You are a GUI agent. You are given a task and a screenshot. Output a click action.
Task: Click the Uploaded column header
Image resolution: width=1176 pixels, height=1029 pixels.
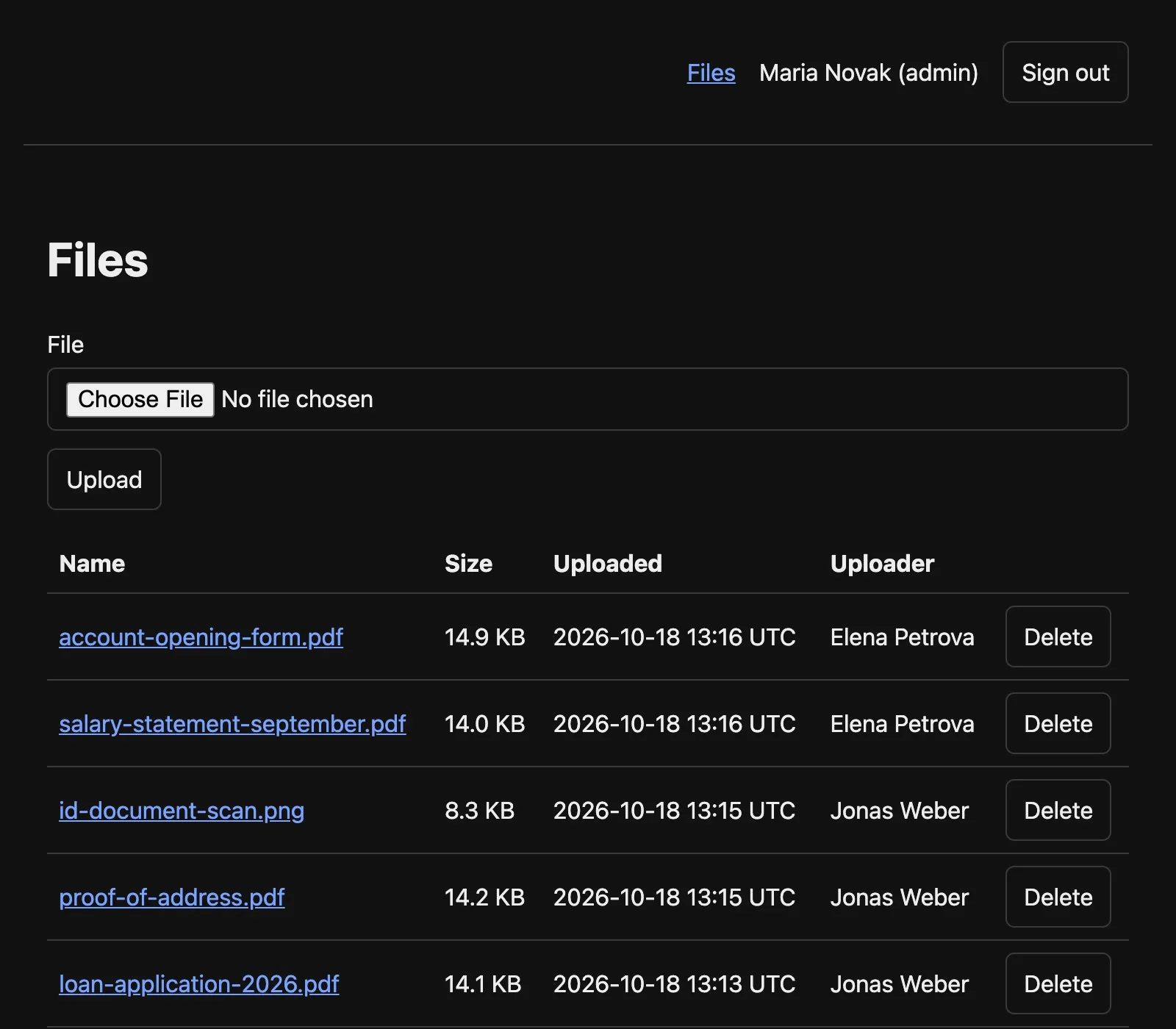point(608,563)
